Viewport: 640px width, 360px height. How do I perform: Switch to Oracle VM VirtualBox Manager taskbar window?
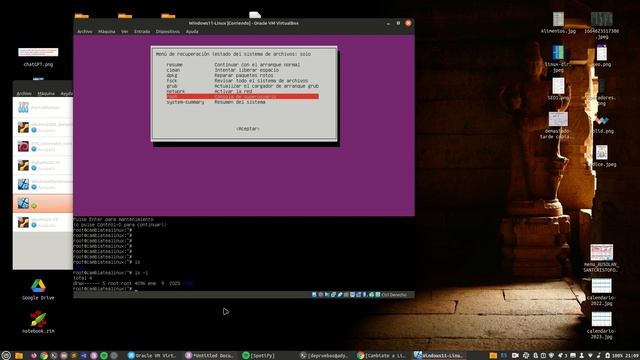pos(152,356)
